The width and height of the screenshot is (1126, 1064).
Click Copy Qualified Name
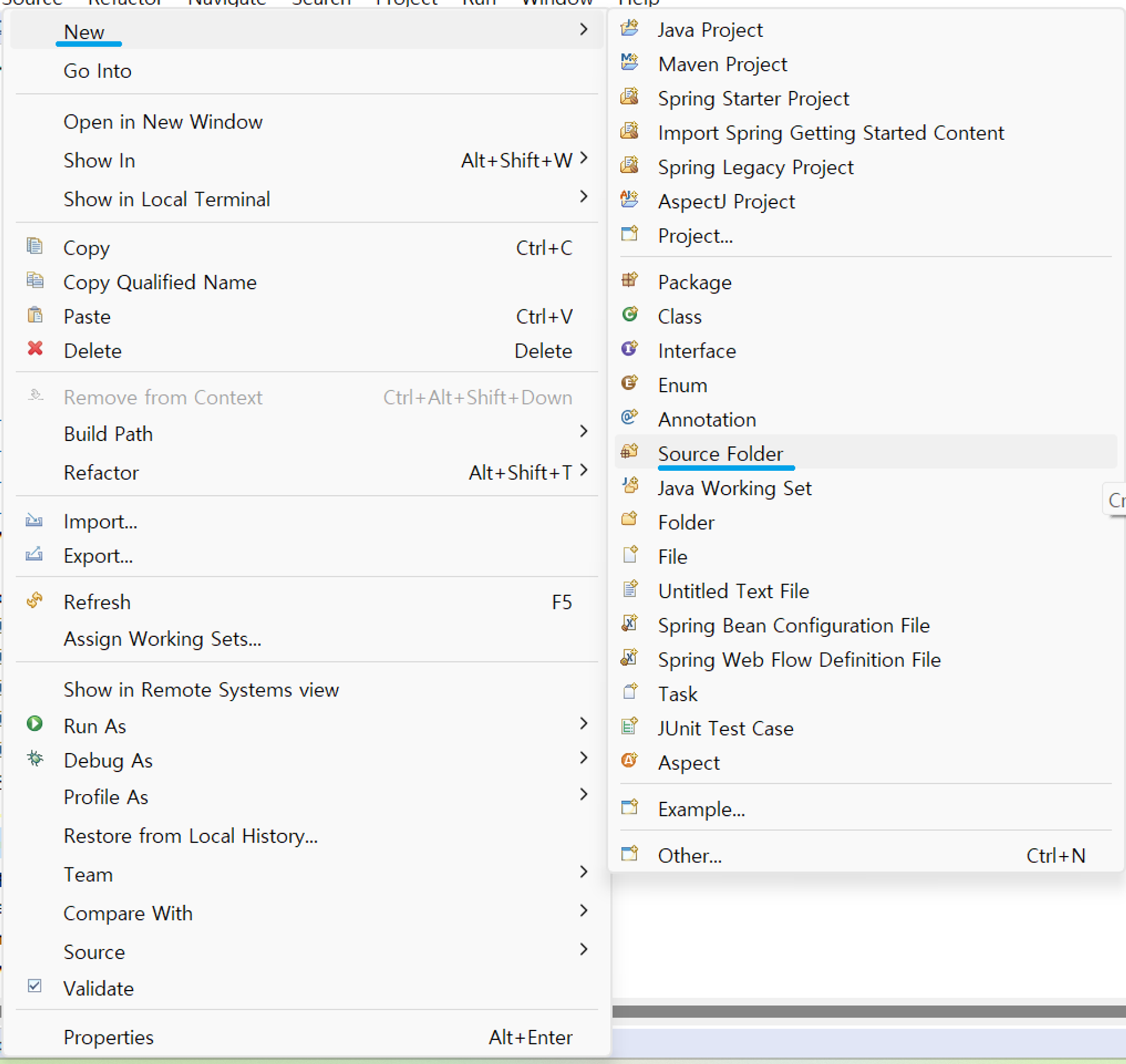(159, 283)
